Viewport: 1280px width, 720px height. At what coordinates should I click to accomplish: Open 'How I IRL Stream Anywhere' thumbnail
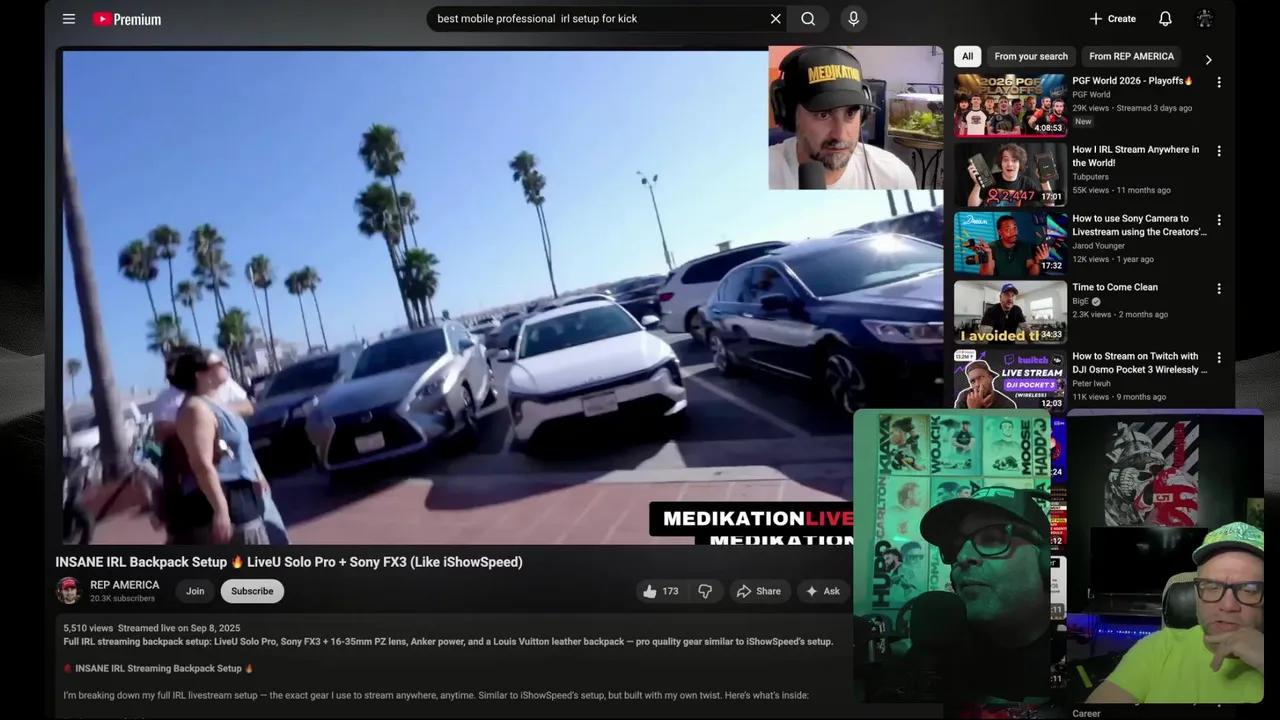pos(1010,174)
